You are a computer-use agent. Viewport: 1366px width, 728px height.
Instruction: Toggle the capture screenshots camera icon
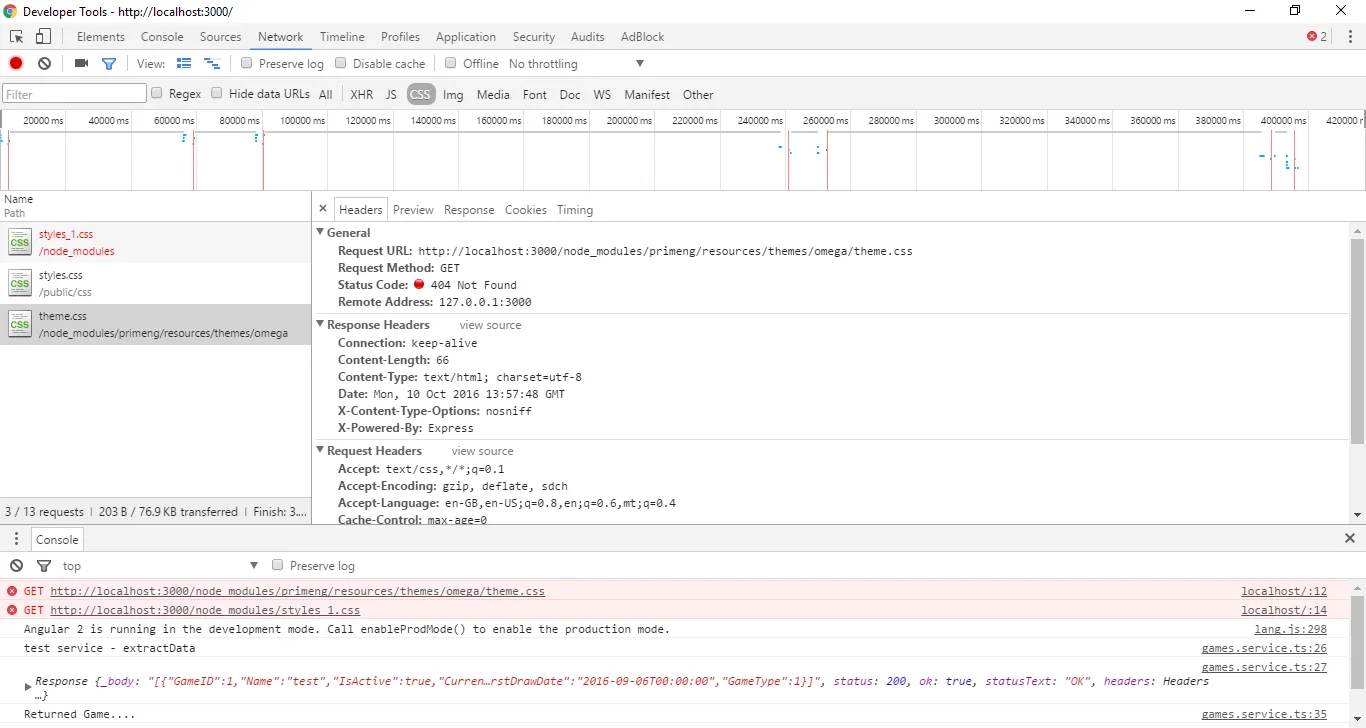82,63
